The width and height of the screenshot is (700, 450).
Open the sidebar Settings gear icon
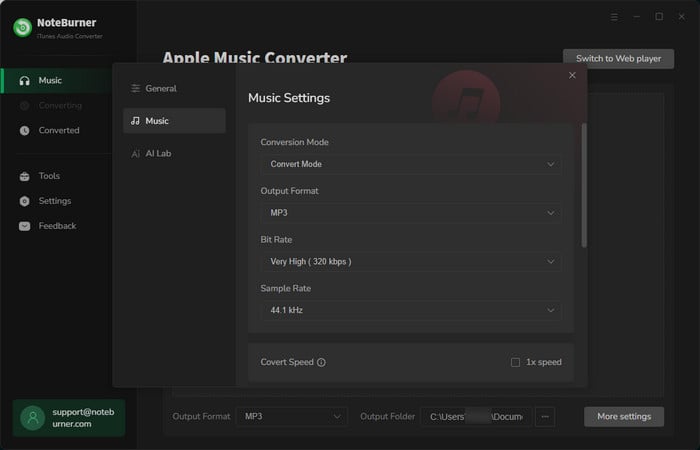coord(25,201)
